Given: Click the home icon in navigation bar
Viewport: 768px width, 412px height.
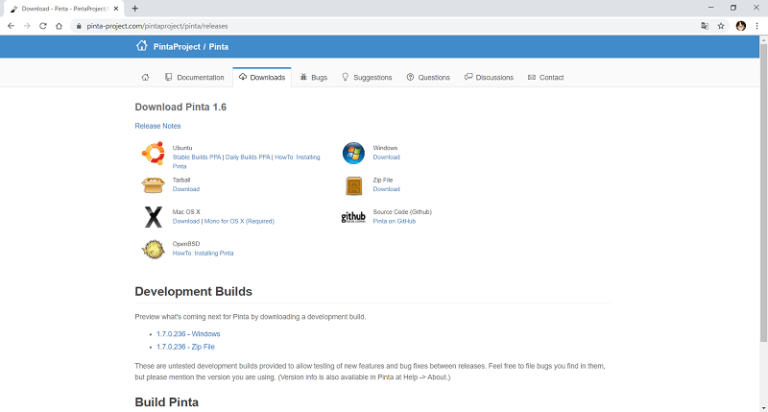Looking at the screenshot, I should pos(145,77).
